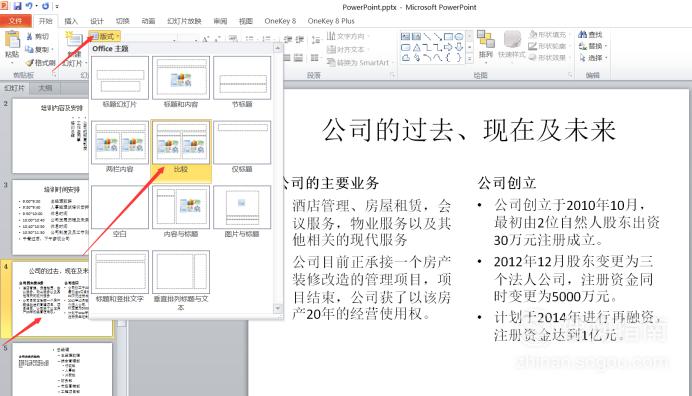Viewport: 692px width, 396px height.
Task: Select the oval shape
Action: coord(459,37)
